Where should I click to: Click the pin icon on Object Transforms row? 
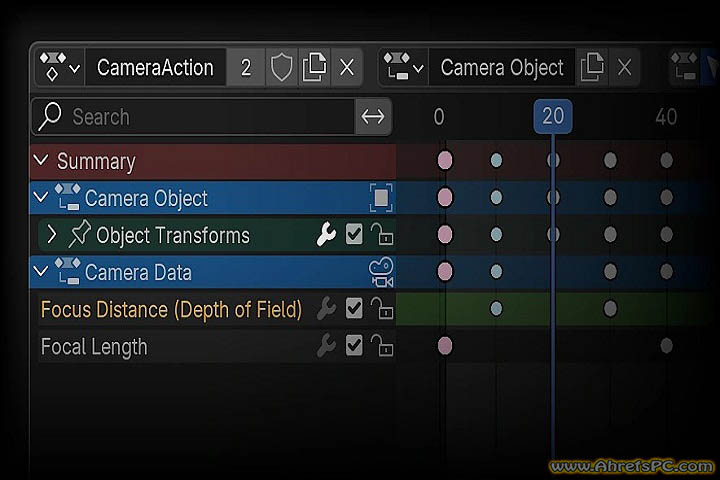coord(79,234)
